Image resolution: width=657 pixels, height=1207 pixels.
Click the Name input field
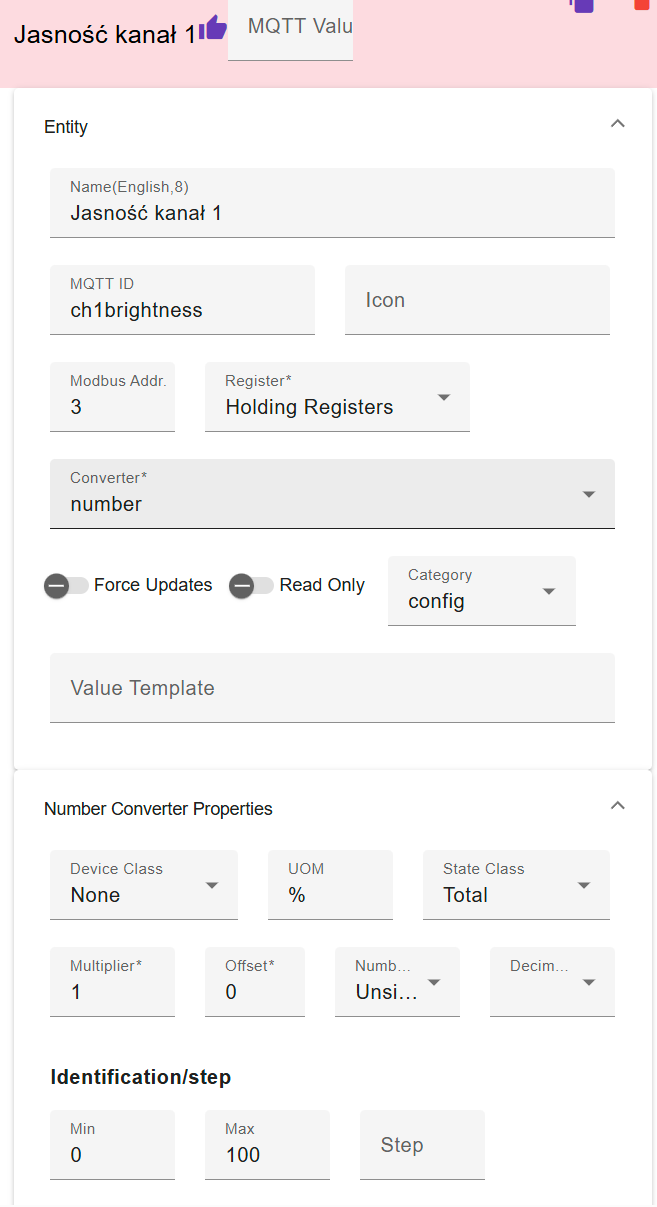(x=332, y=203)
